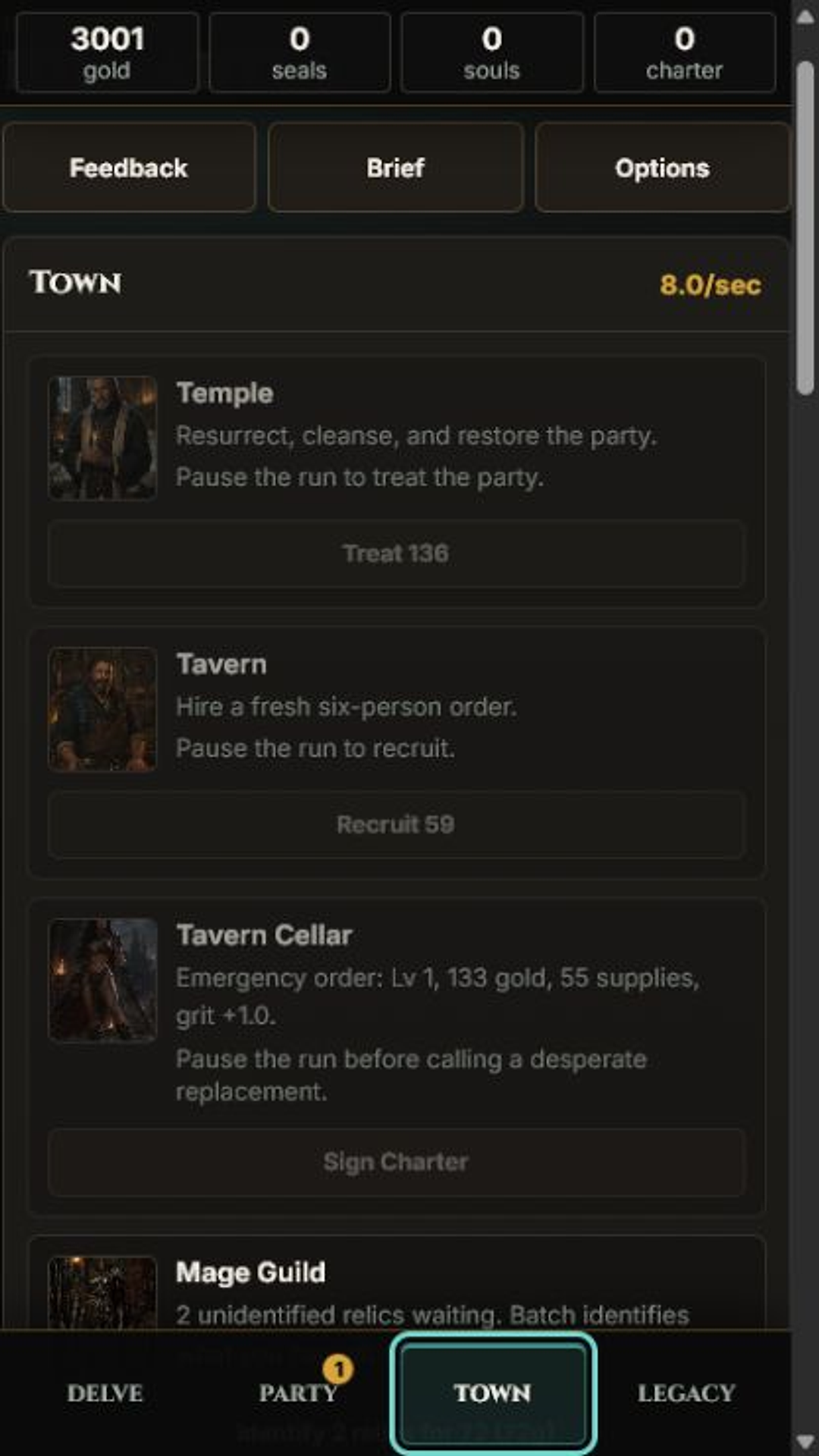The height and width of the screenshot is (1456, 819).
Task: Click the vertical scrollbar thumb
Action: (805, 227)
